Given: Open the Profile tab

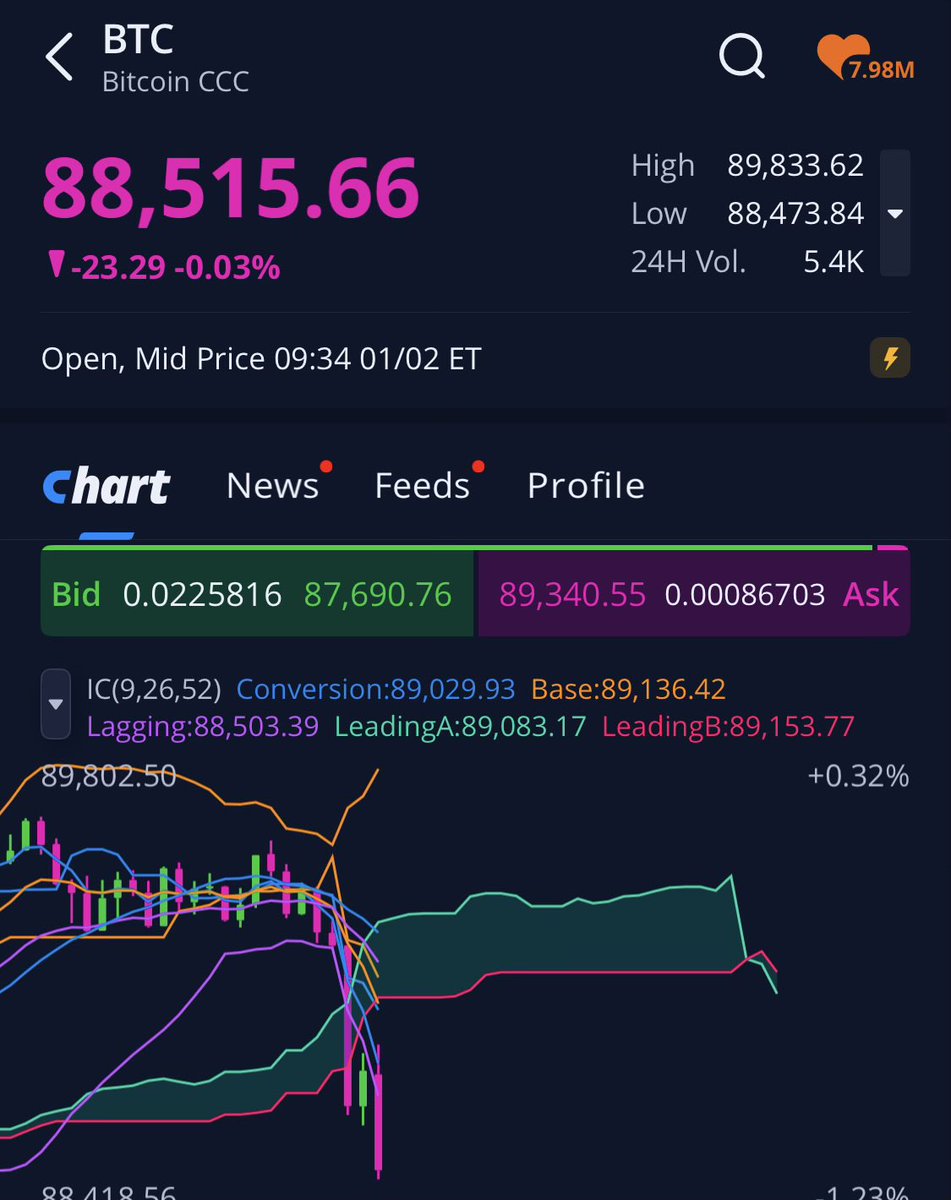Looking at the screenshot, I should [x=586, y=485].
